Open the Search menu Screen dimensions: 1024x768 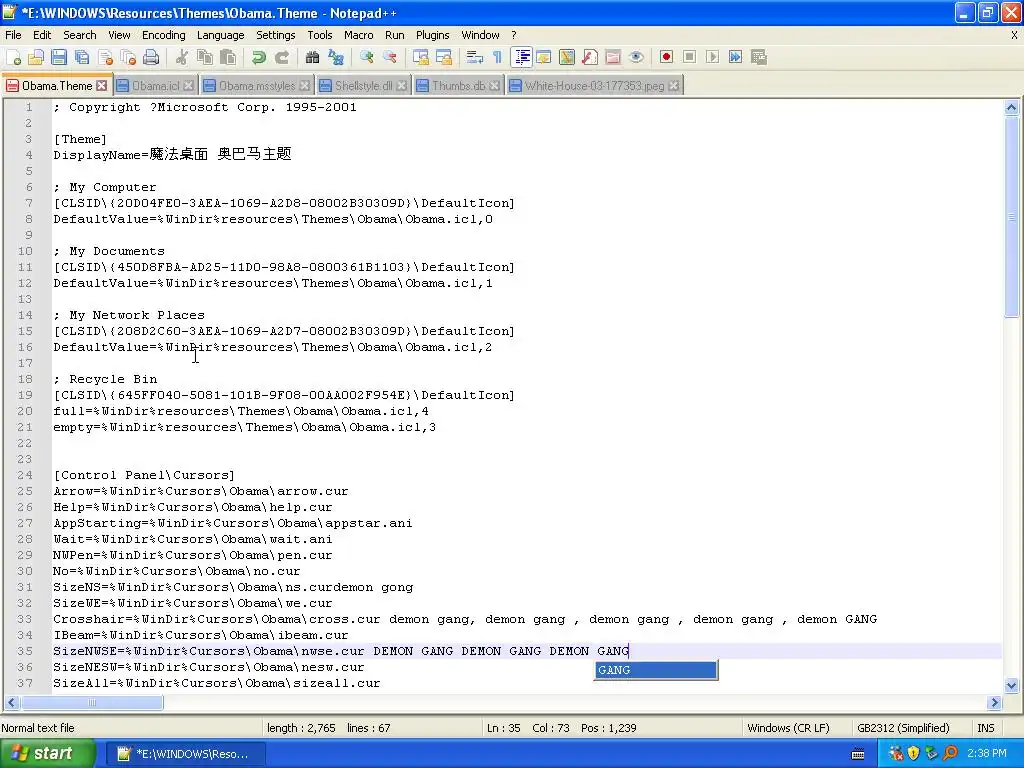coord(80,35)
